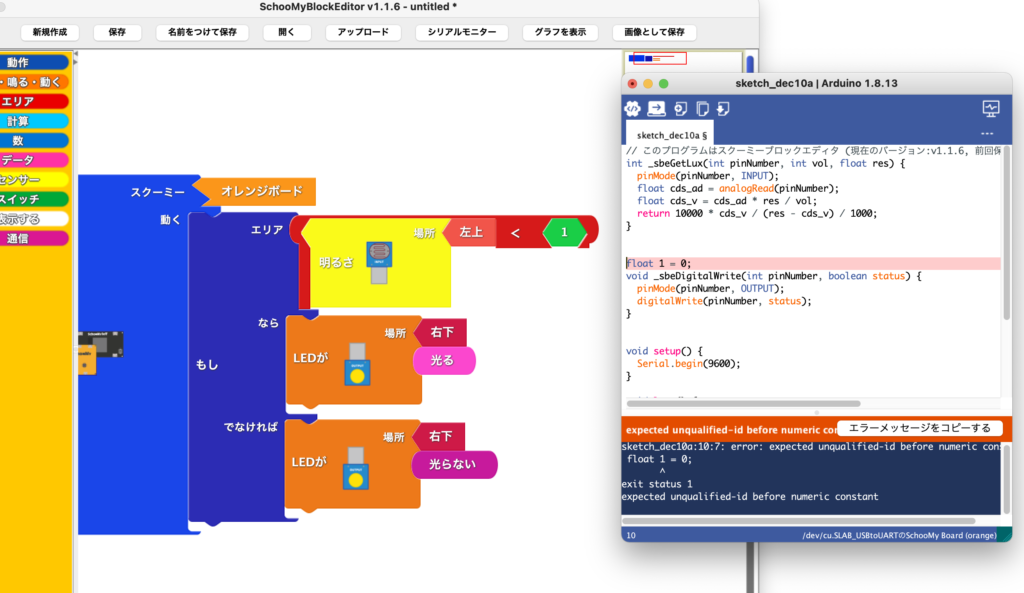Click 'exit status 1' in console
Viewport: 1024px width, 593px height.
pyautogui.click(x=657, y=484)
